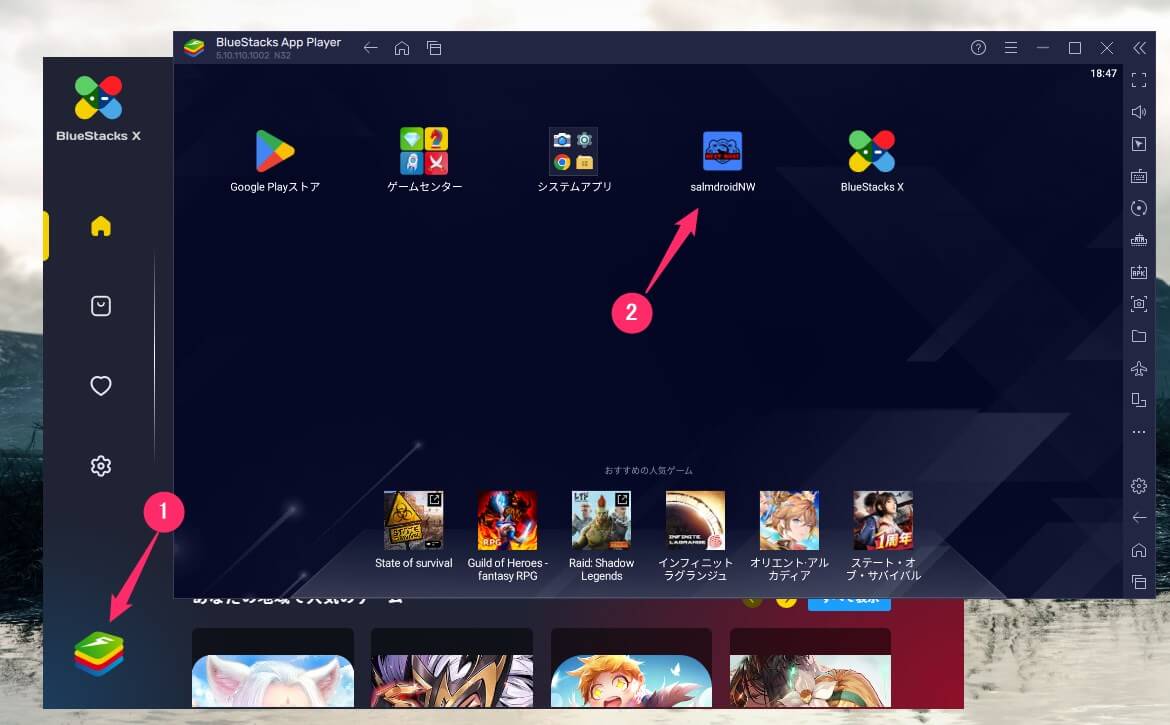This screenshot has width=1170, height=725.
Task: Expand more tools via three-dots icon
Action: (x=1138, y=432)
